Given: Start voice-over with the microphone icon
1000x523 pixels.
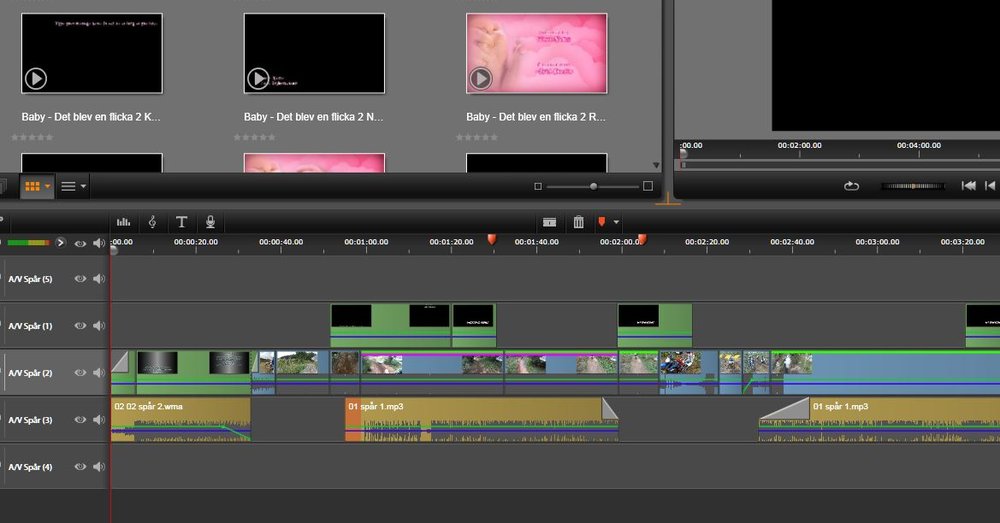Looking at the screenshot, I should 210,222.
